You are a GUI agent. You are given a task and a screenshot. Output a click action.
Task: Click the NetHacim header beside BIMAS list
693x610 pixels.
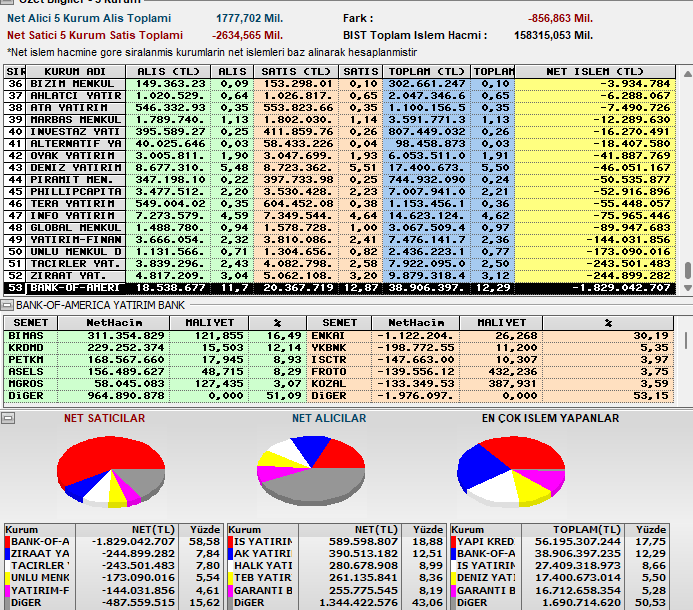coord(114,323)
